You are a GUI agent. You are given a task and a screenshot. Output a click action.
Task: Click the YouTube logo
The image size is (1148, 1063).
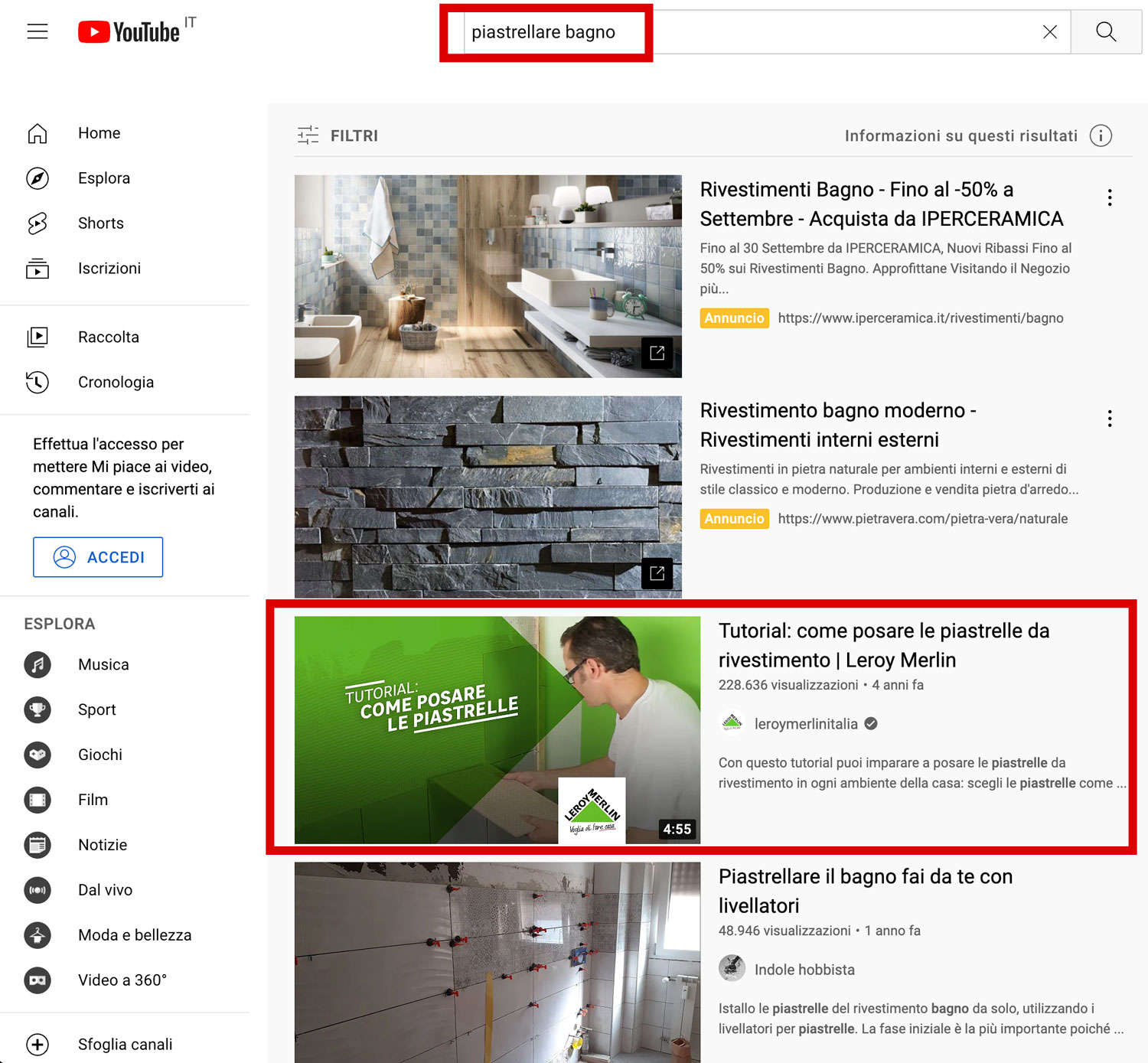pyautogui.click(x=129, y=31)
